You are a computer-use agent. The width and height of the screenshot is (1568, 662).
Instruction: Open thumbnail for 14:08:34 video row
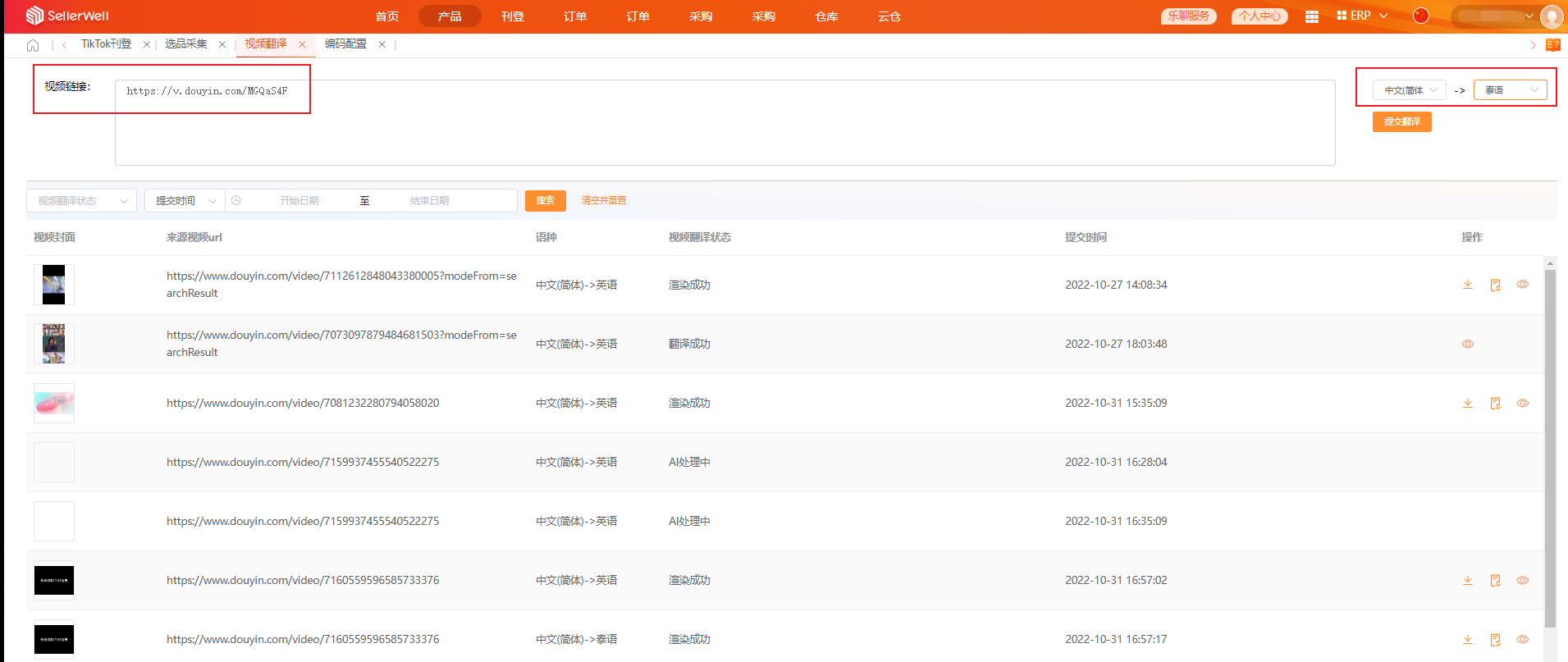coord(54,285)
